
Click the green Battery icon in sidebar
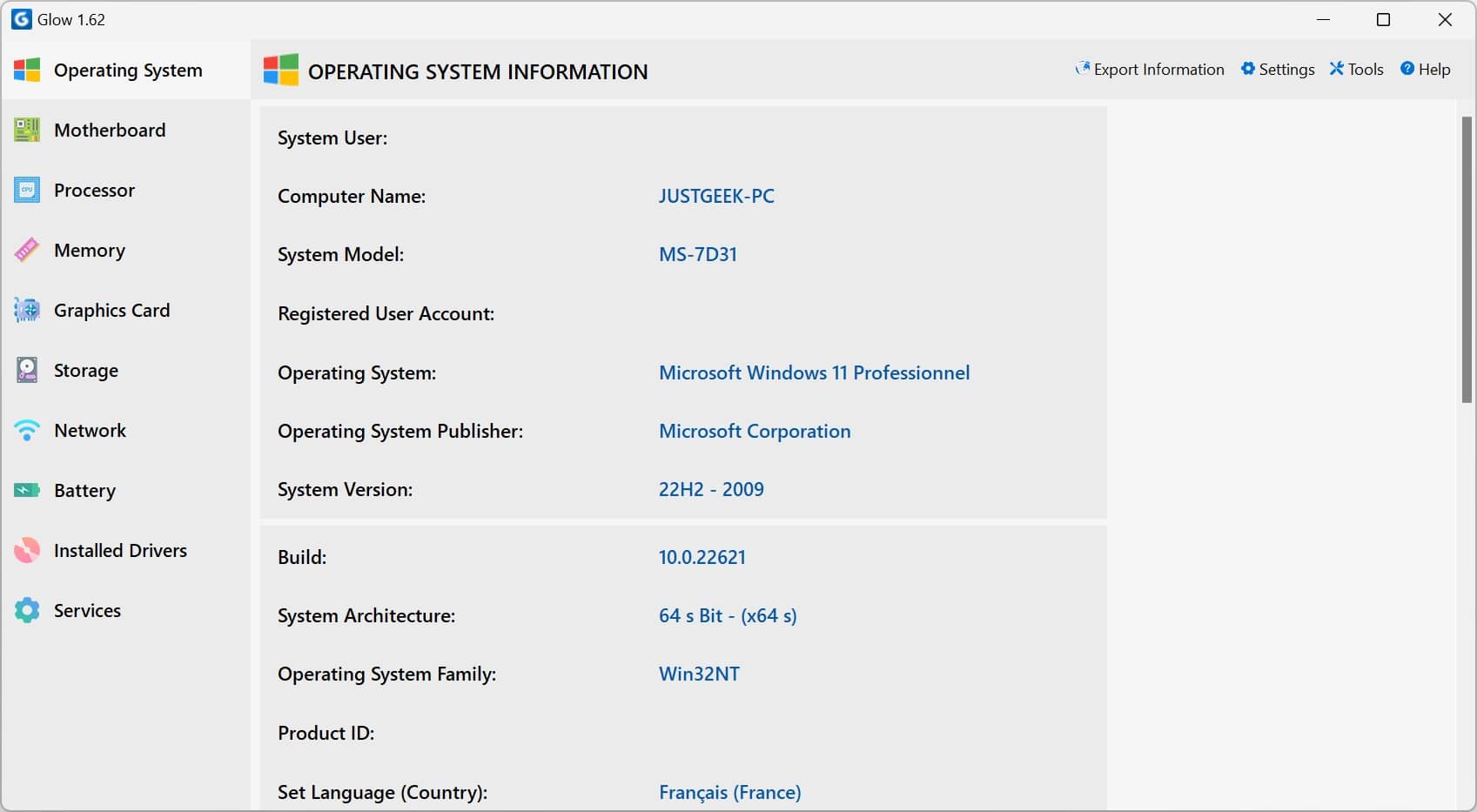coord(27,490)
